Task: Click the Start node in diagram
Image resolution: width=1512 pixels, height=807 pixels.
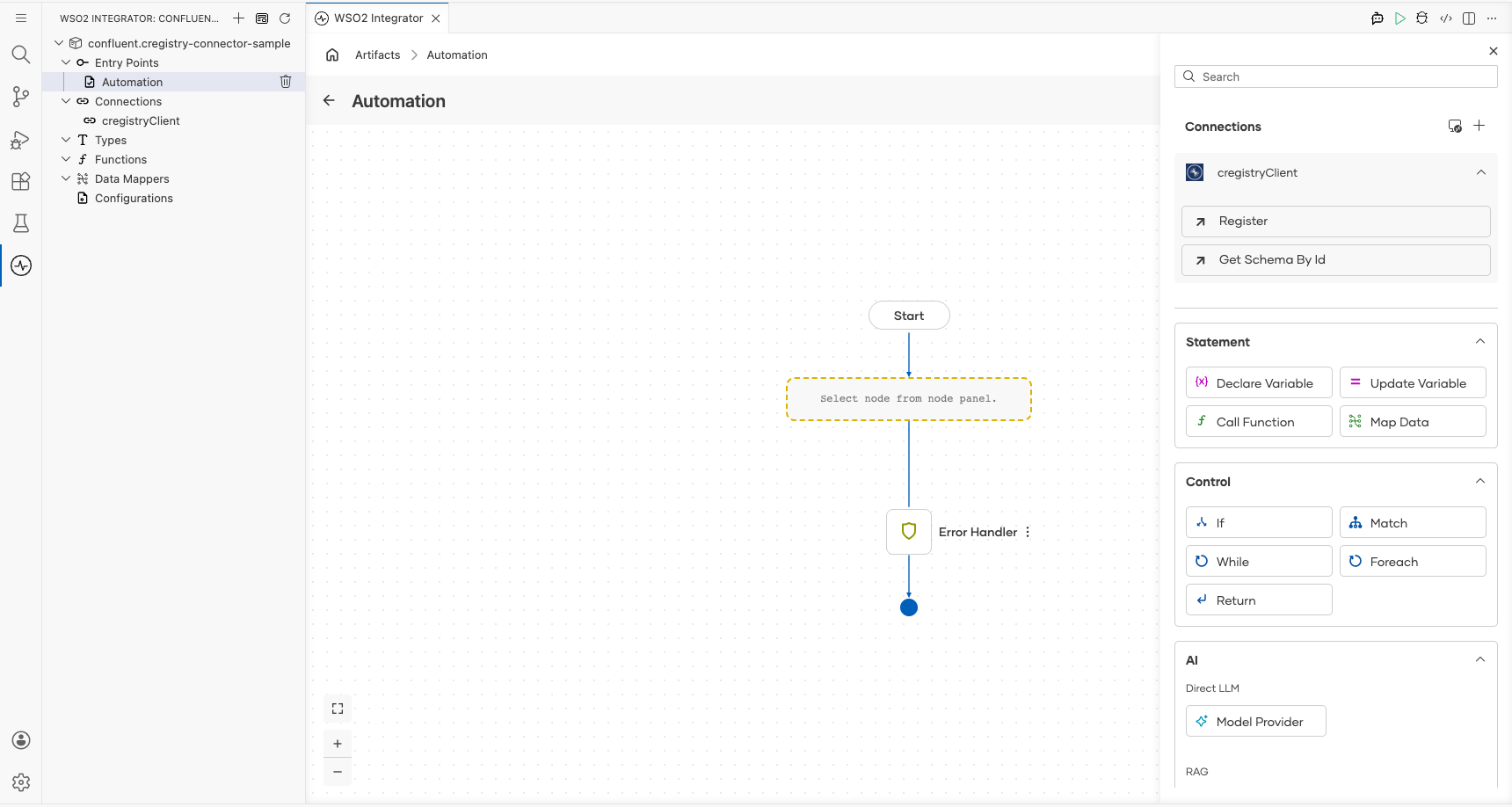Action: click(x=909, y=316)
